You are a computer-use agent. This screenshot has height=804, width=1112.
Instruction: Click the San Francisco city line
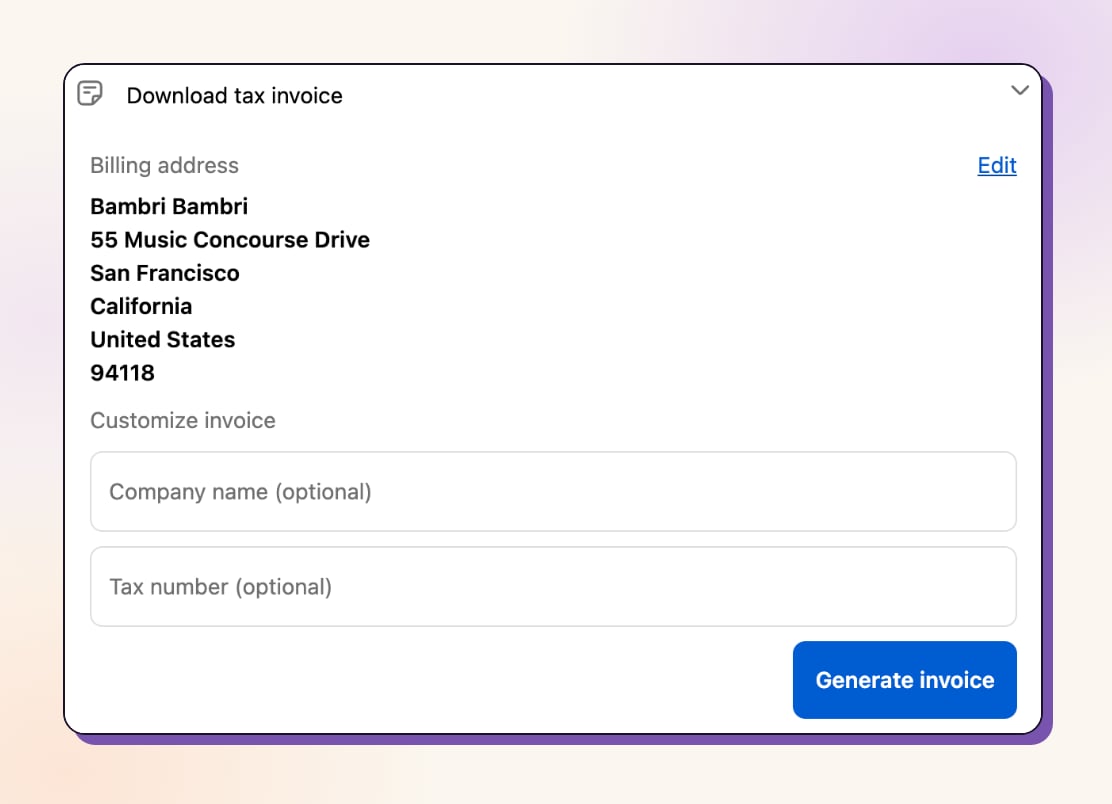[x=165, y=273]
